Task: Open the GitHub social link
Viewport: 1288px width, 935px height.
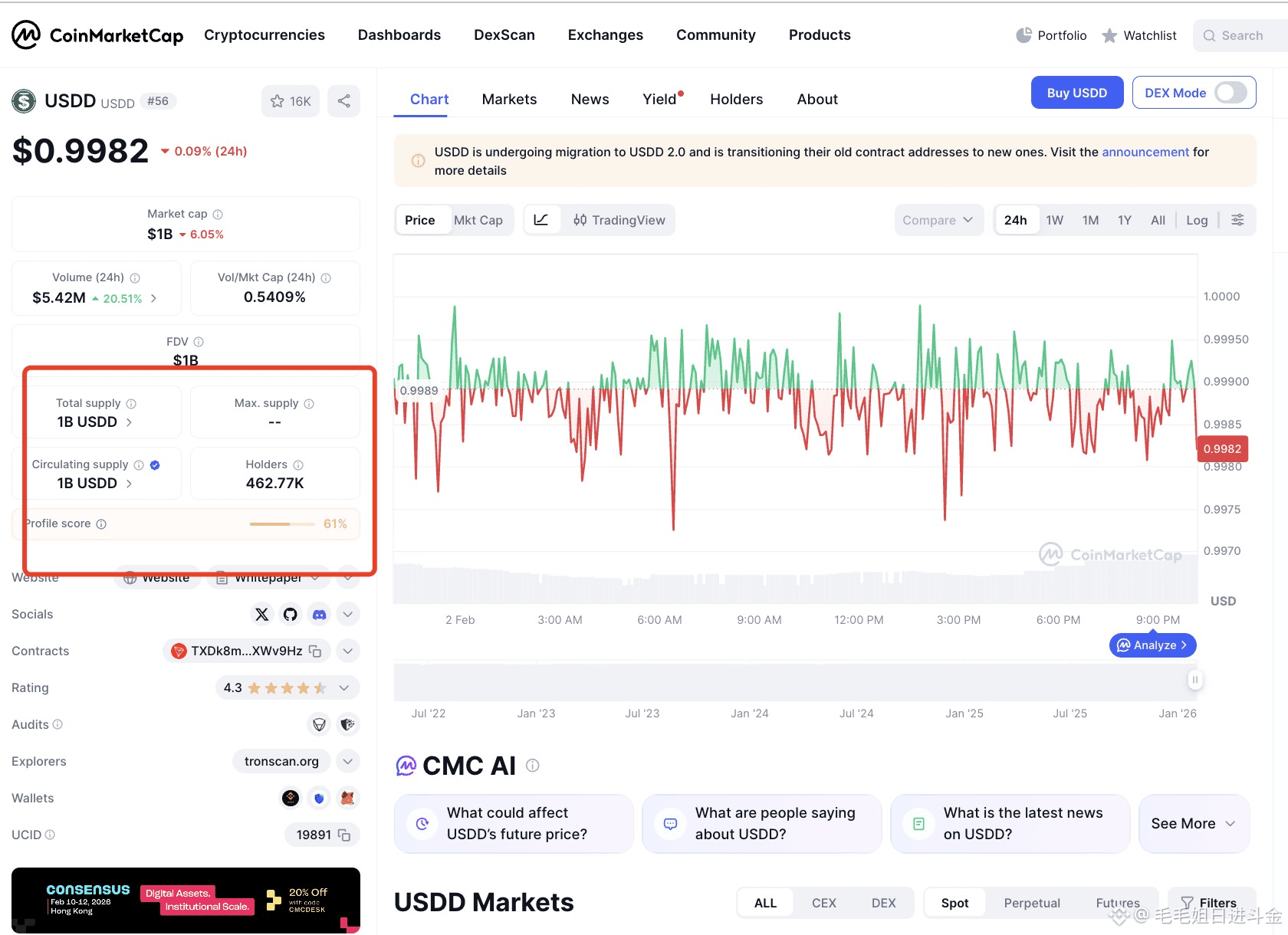Action: click(x=290, y=614)
